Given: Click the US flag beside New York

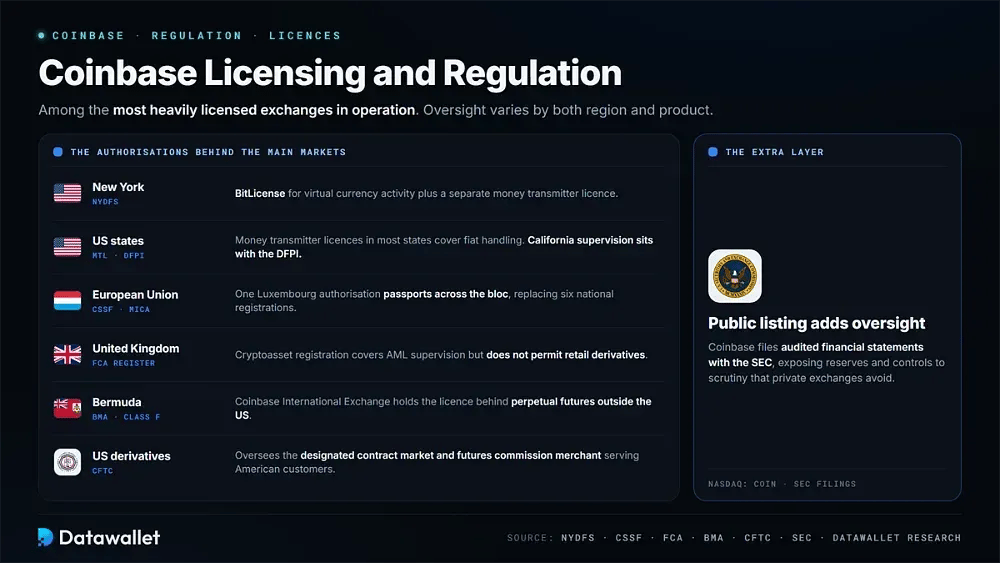Looking at the screenshot, I should pyautogui.click(x=68, y=193).
